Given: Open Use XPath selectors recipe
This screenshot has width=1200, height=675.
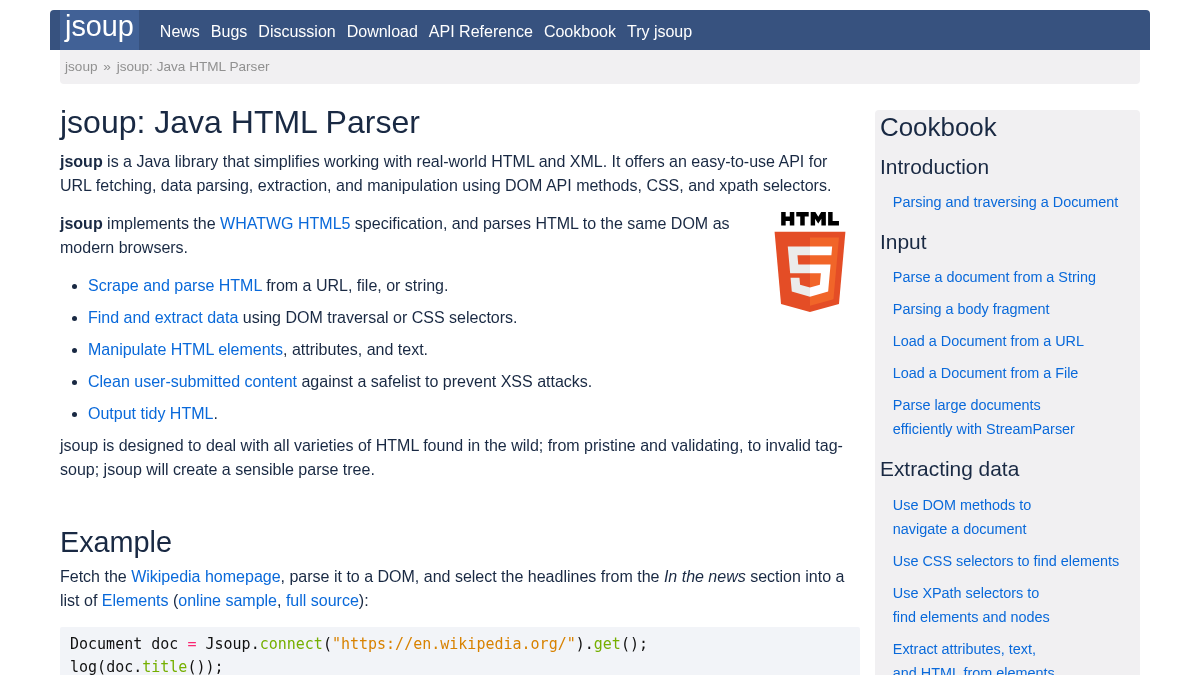Looking at the screenshot, I should [971, 605].
